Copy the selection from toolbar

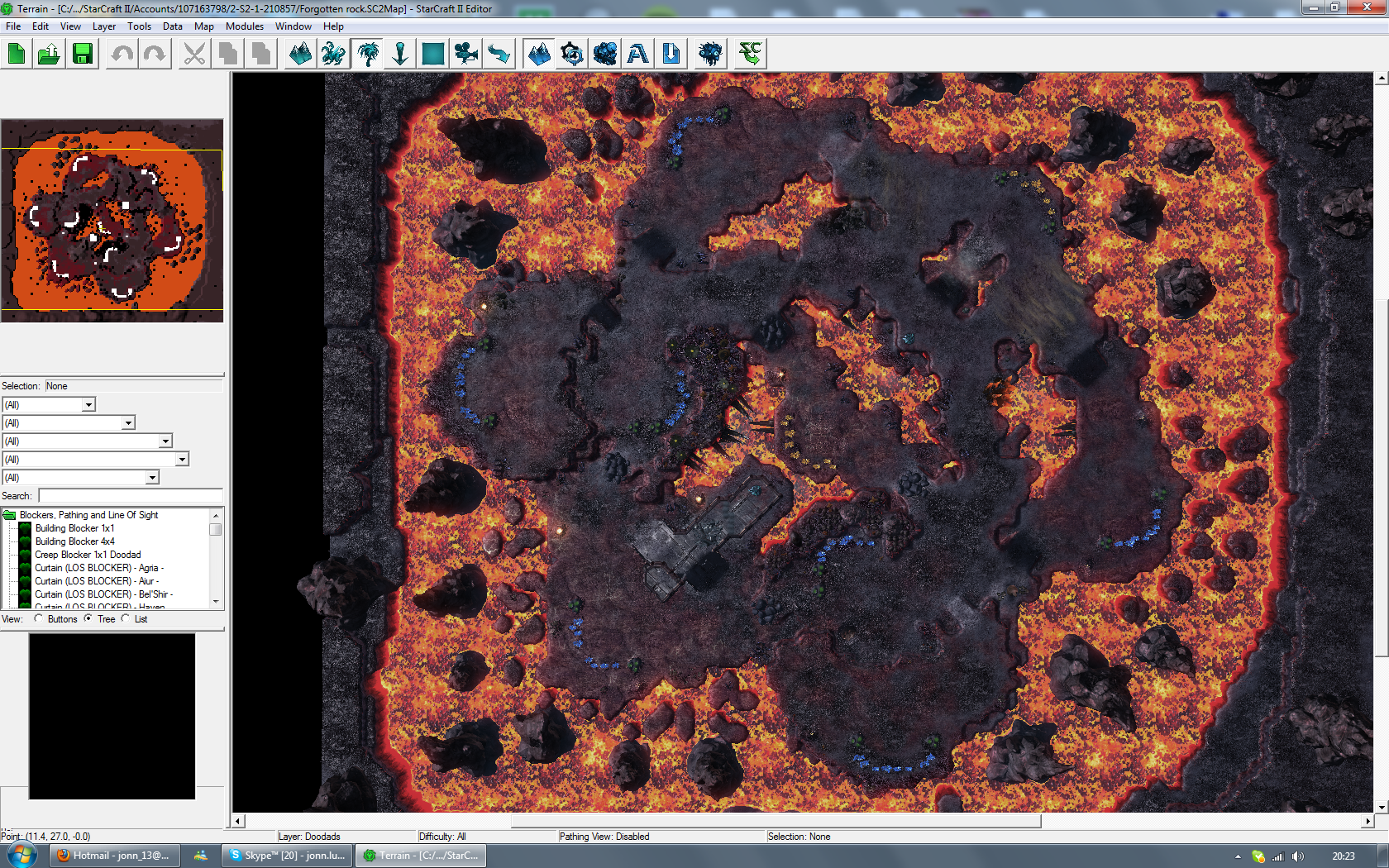coord(228,55)
